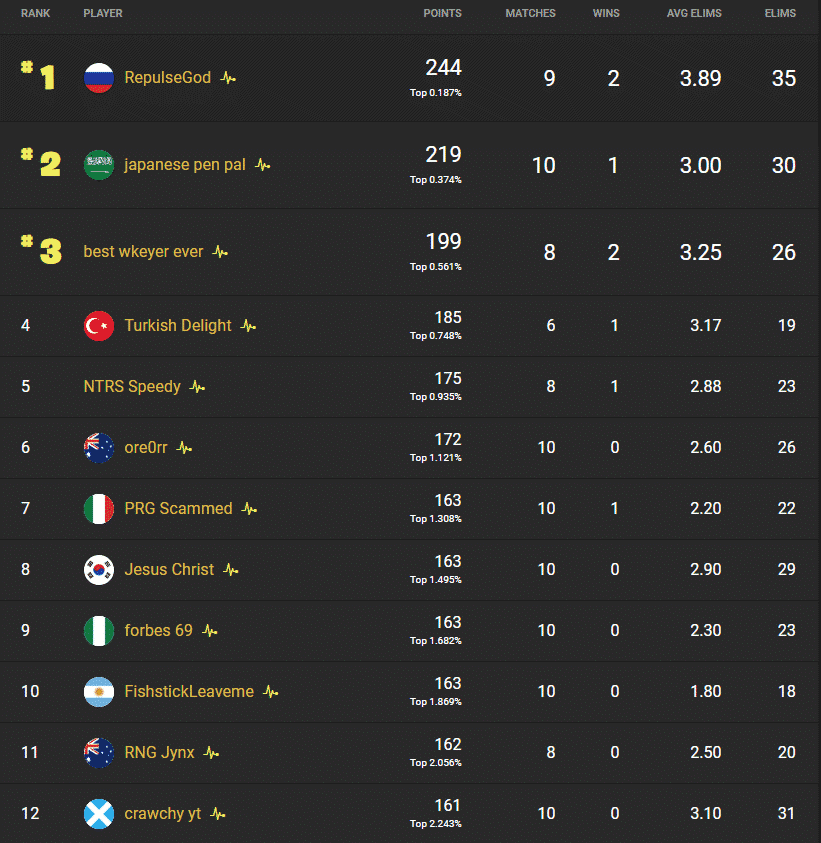Sort by the WINS column header
821x843 pixels.
606,13
